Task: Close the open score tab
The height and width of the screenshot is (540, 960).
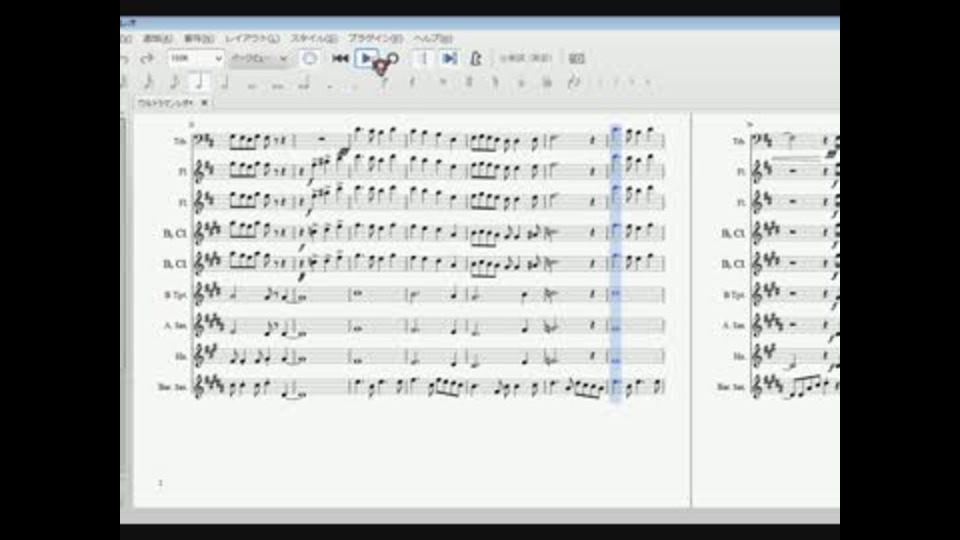Action: (x=204, y=103)
